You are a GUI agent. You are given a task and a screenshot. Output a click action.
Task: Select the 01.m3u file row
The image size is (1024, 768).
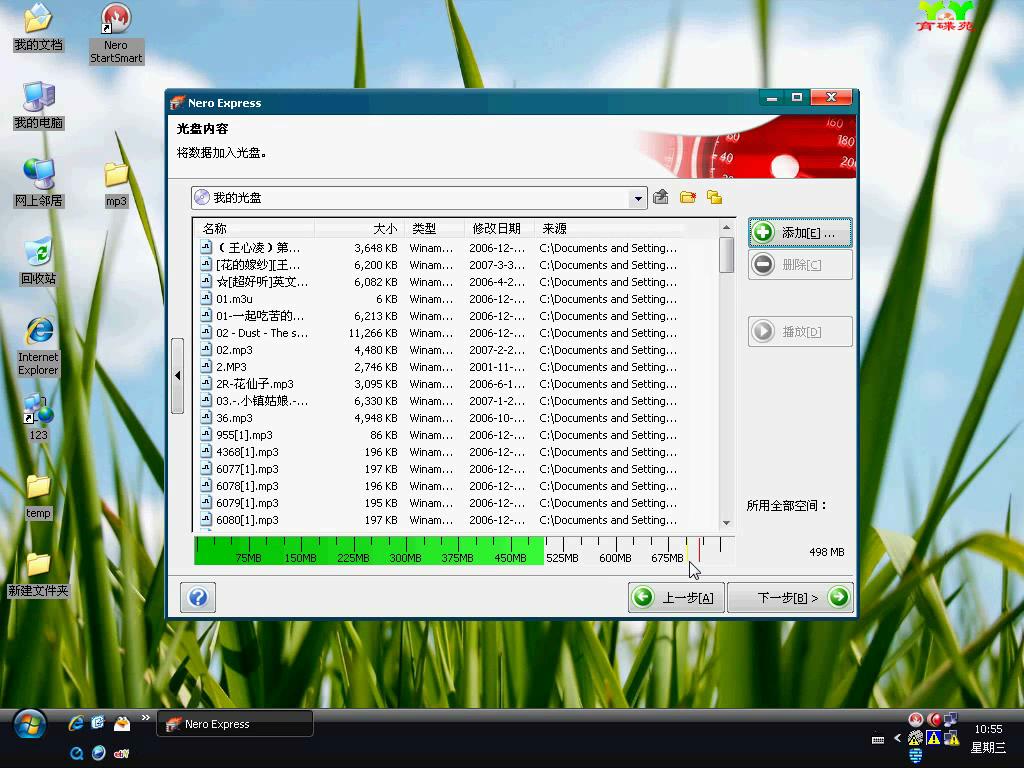point(439,299)
